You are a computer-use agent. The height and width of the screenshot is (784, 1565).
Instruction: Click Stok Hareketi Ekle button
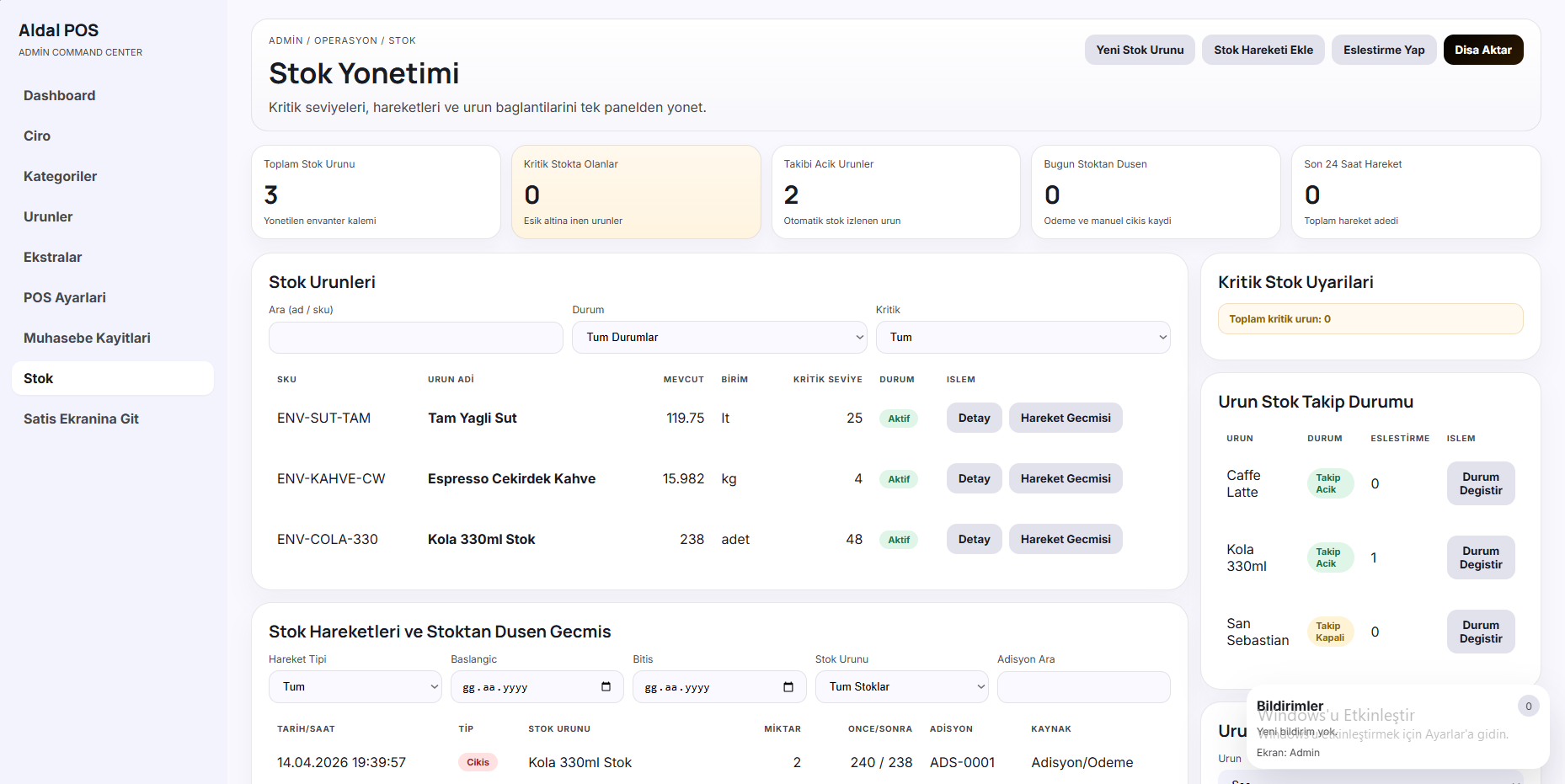coord(1263,50)
